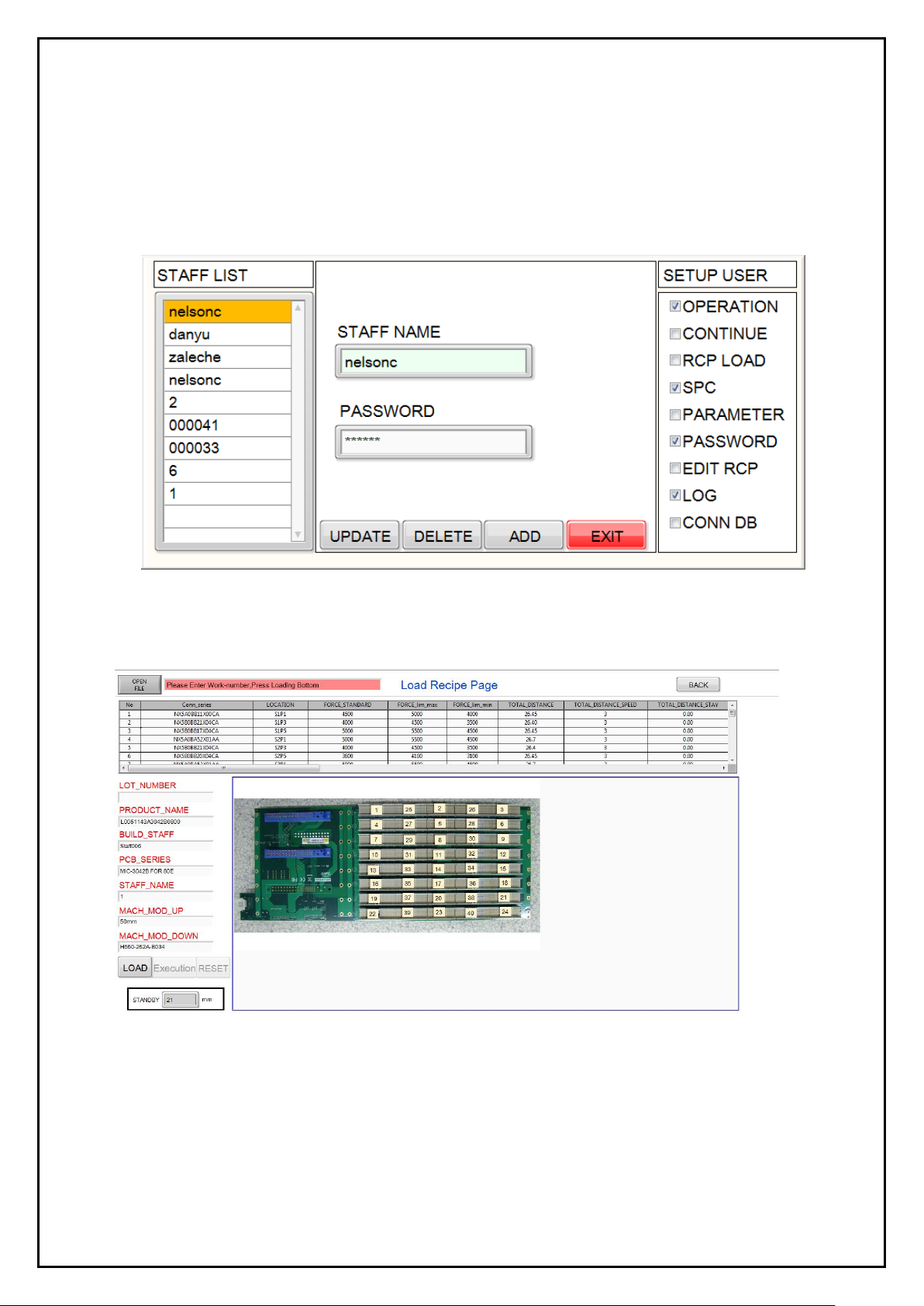Screen dimensions: 924x1306
Task: Select the NX5B0BB17X04CA table row
Action: [423, 731]
